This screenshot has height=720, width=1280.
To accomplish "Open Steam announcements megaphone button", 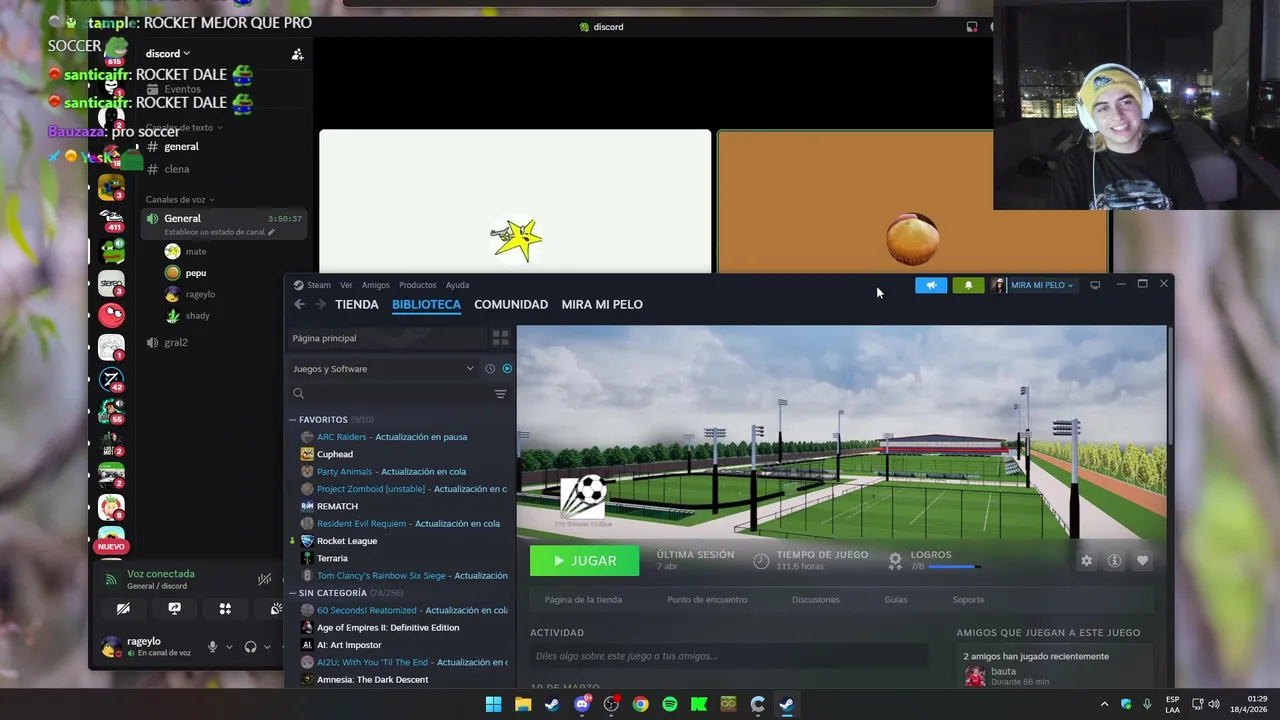I will (x=931, y=285).
